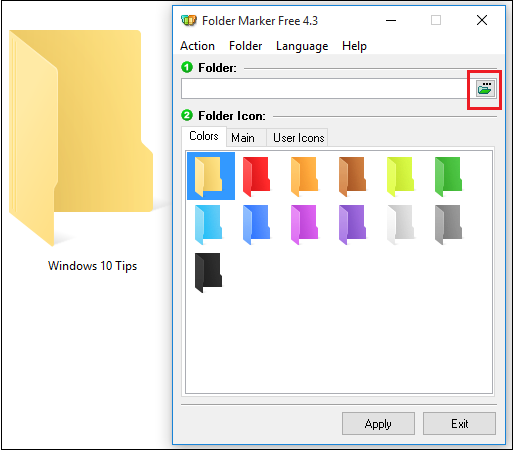Image resolution: width=513 pixels, height=450 pixels.
Task: Open the Language menu
Action: pyautogui.click(x=302, y=46)
